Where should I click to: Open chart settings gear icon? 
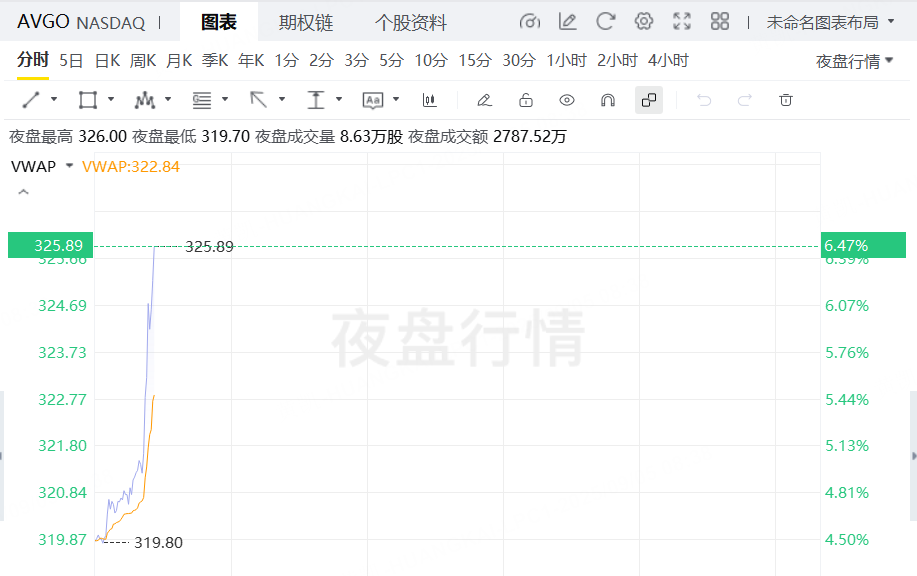click(x=644, y=22)
